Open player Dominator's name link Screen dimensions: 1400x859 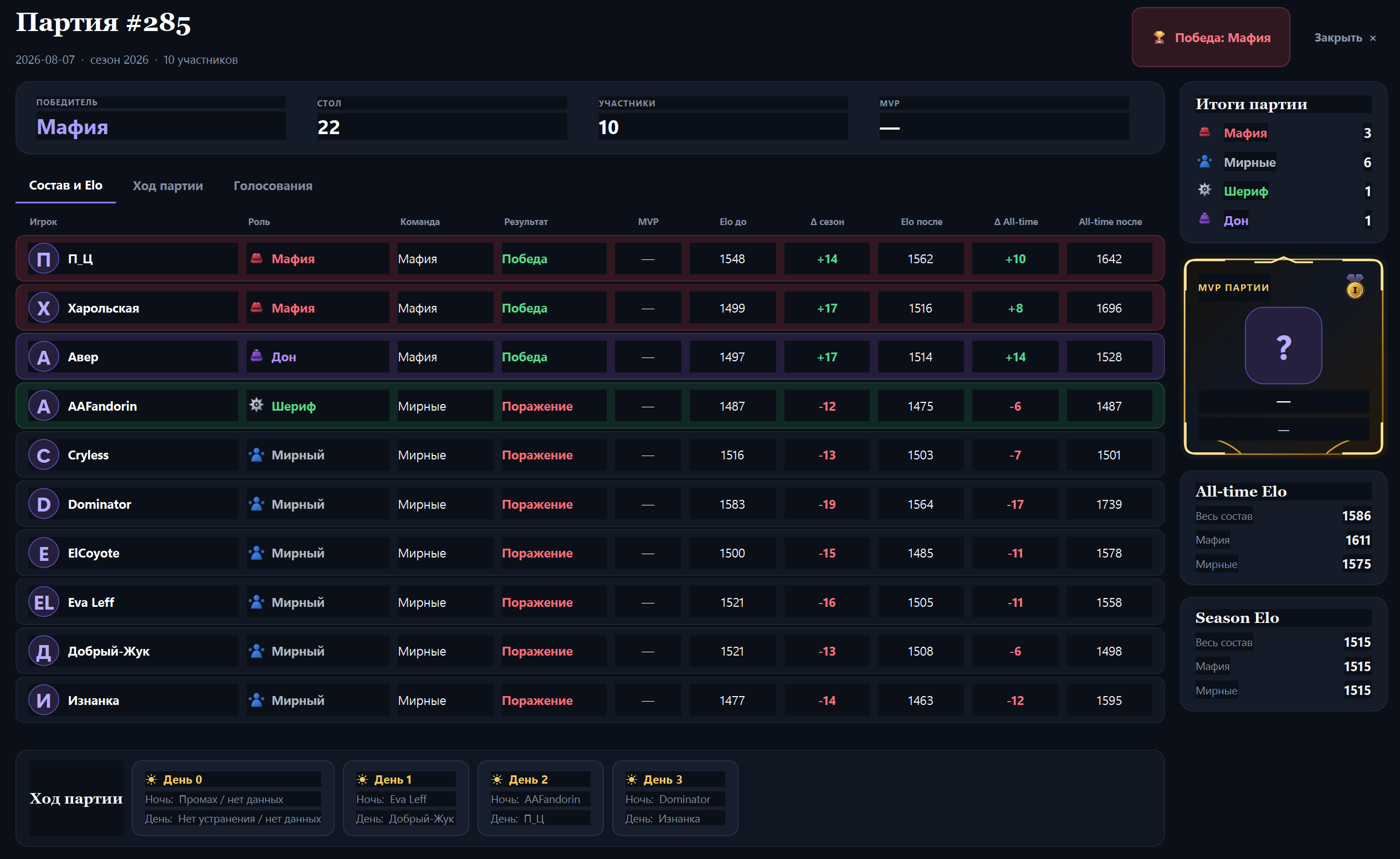click(x=99, y=504)
